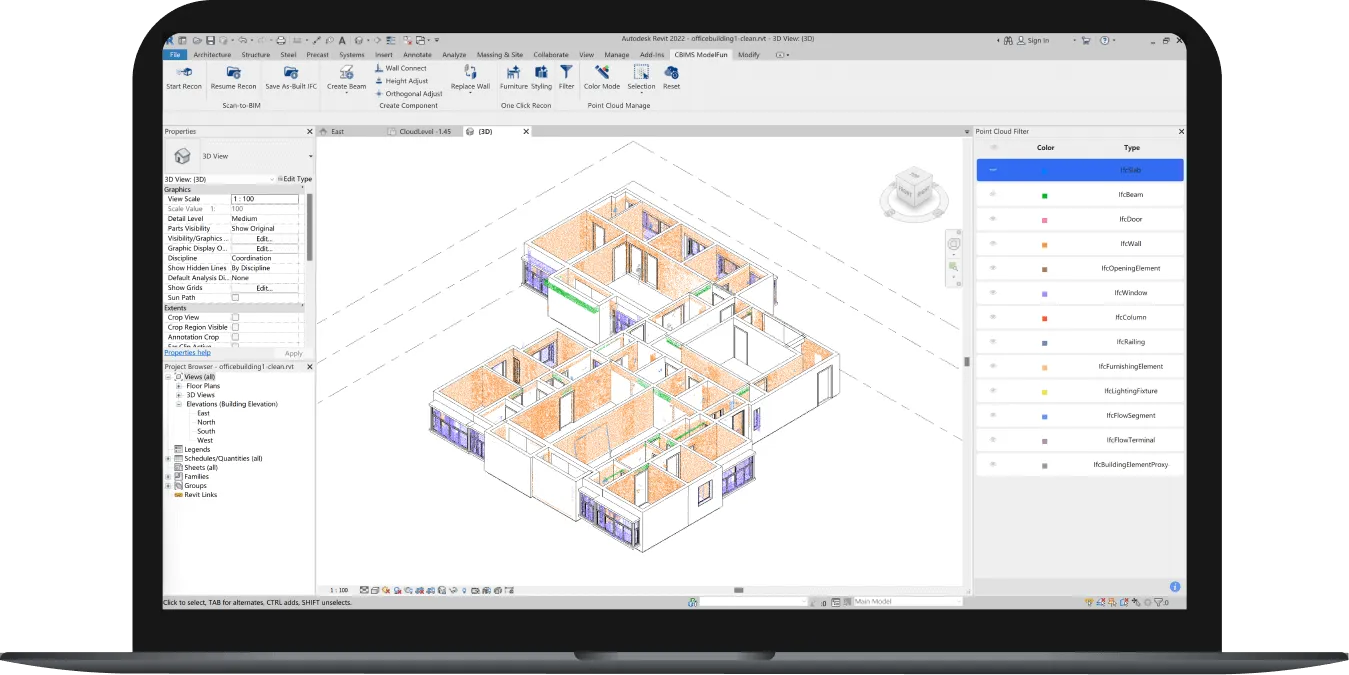Enable the Sun Path checkbox

point(236,298)
